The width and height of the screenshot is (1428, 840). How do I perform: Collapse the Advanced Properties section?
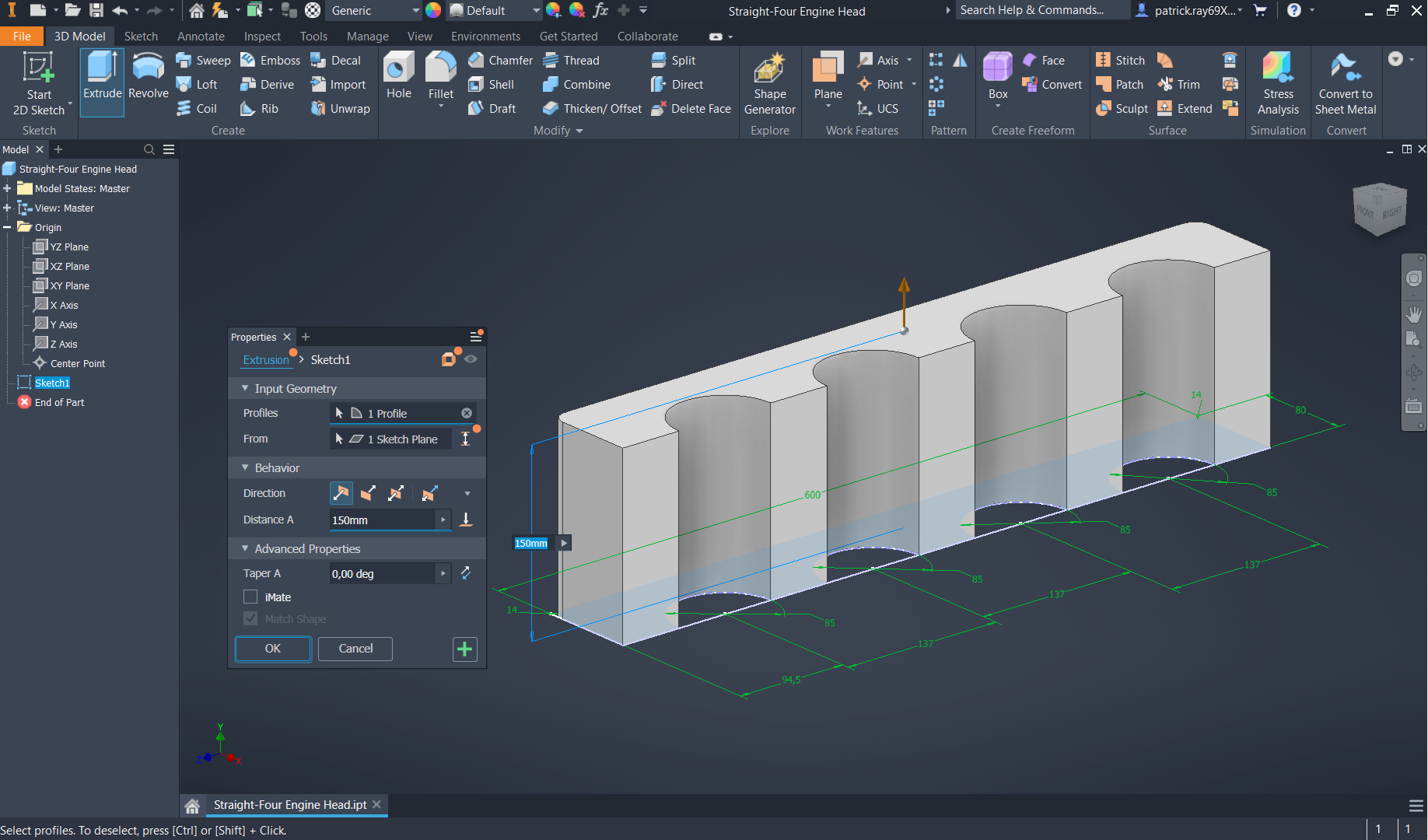(246, 549)
